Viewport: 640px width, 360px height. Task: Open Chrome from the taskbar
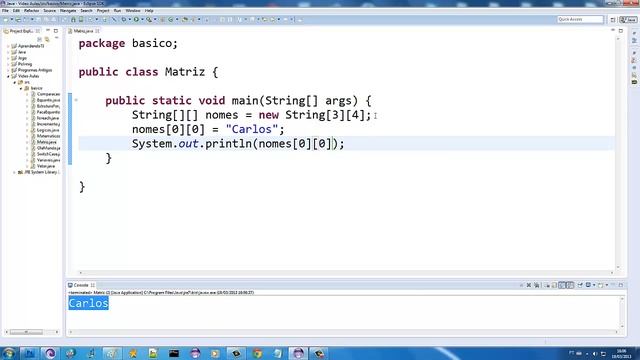[x=257, y=353]
